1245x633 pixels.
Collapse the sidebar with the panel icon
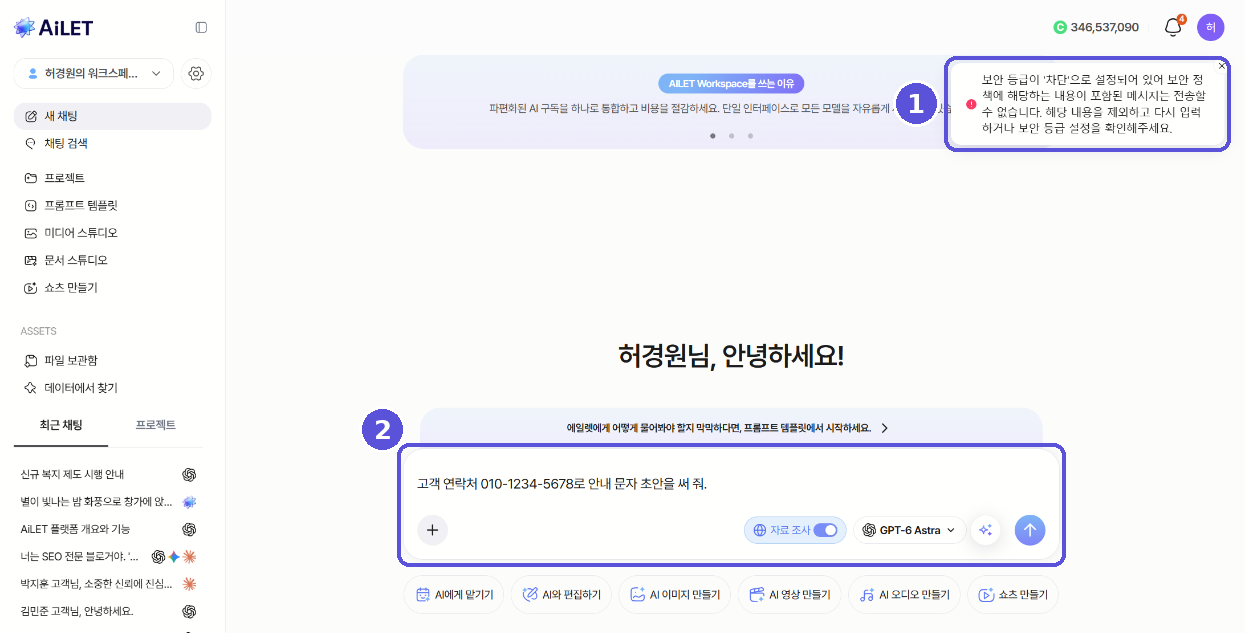pos(201,27)
